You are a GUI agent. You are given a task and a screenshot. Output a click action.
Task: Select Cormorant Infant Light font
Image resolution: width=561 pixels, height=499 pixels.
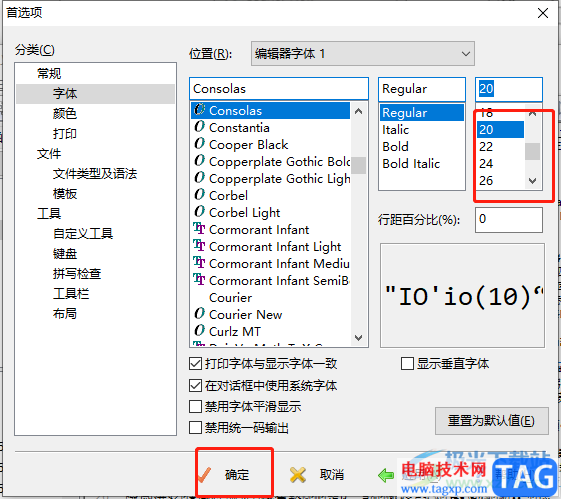(x=270, y=246)
